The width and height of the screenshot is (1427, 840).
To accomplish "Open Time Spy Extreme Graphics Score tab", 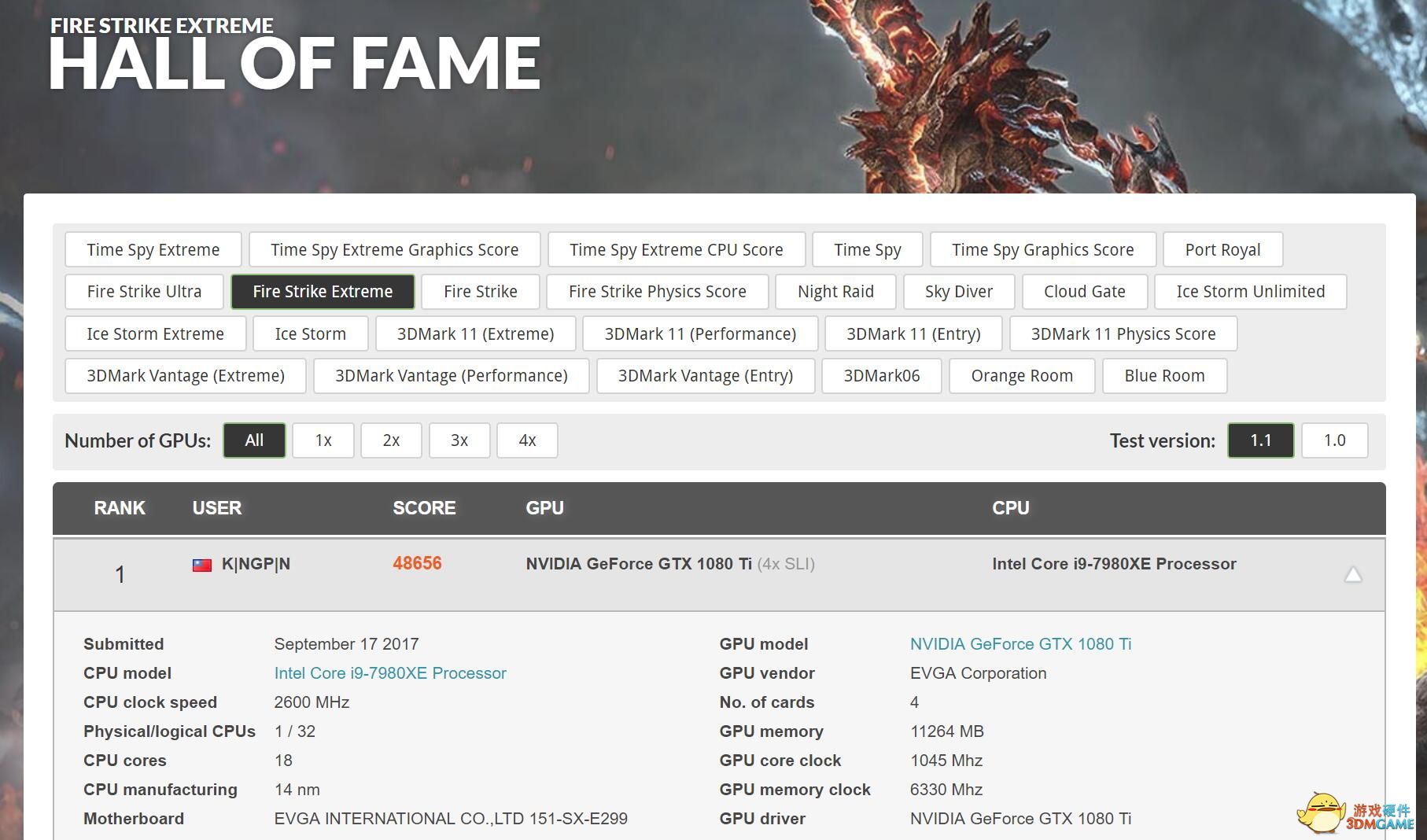I will click(395, 249).
